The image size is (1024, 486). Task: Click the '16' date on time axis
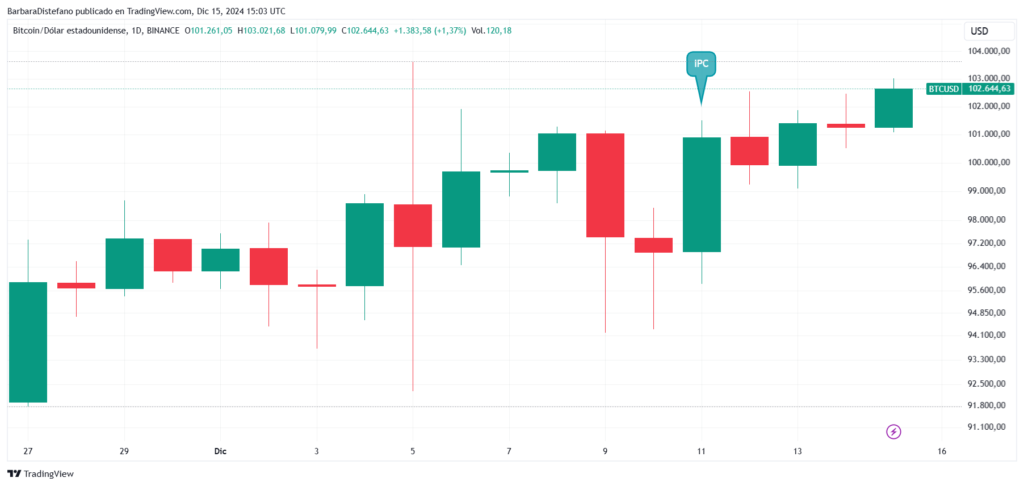[942, 452]
